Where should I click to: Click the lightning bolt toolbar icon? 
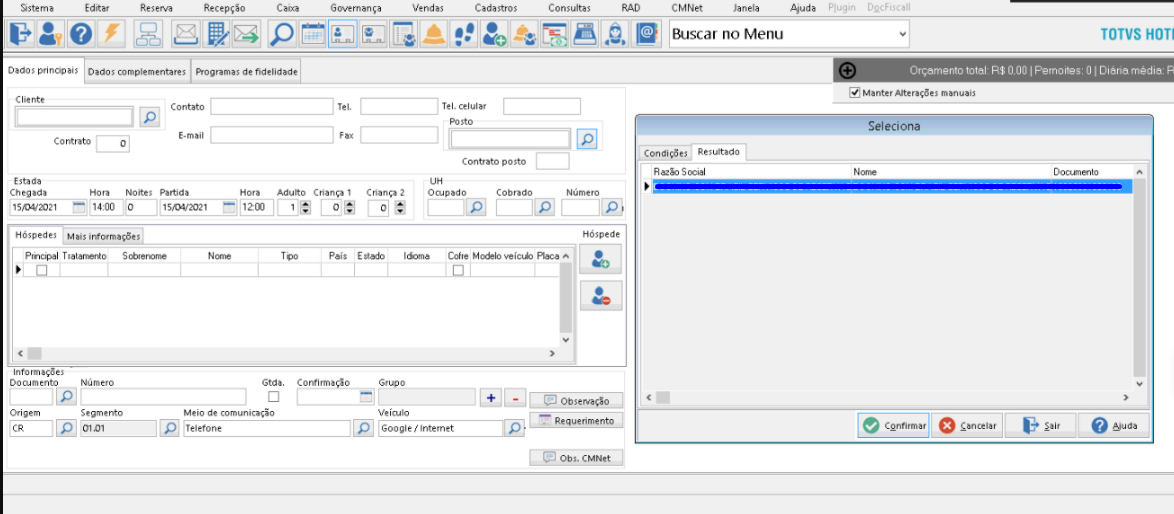point(111,34)
